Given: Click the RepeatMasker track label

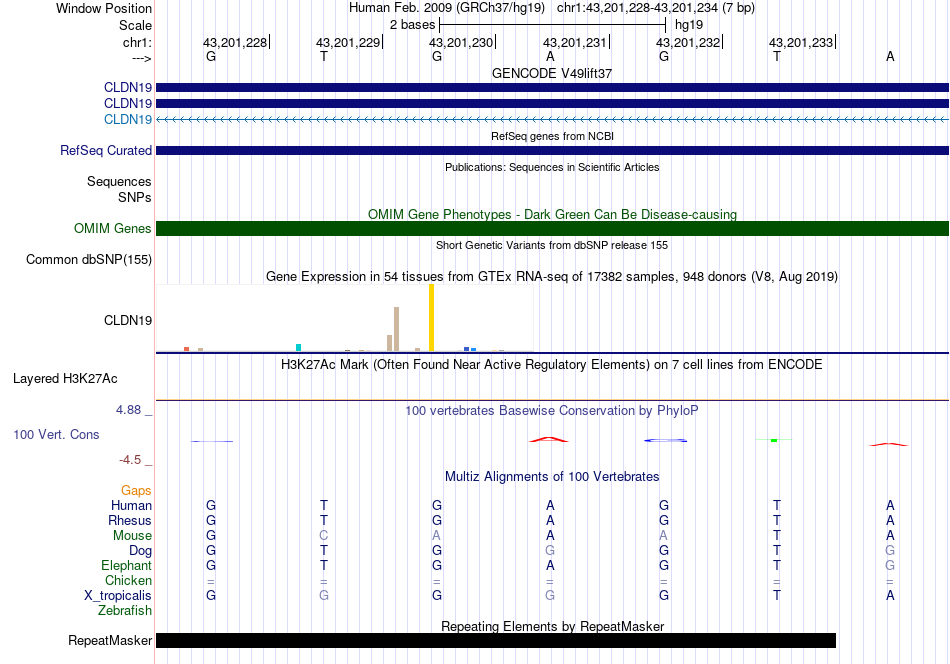Looking at the screenshot, I should coord(110,640).
